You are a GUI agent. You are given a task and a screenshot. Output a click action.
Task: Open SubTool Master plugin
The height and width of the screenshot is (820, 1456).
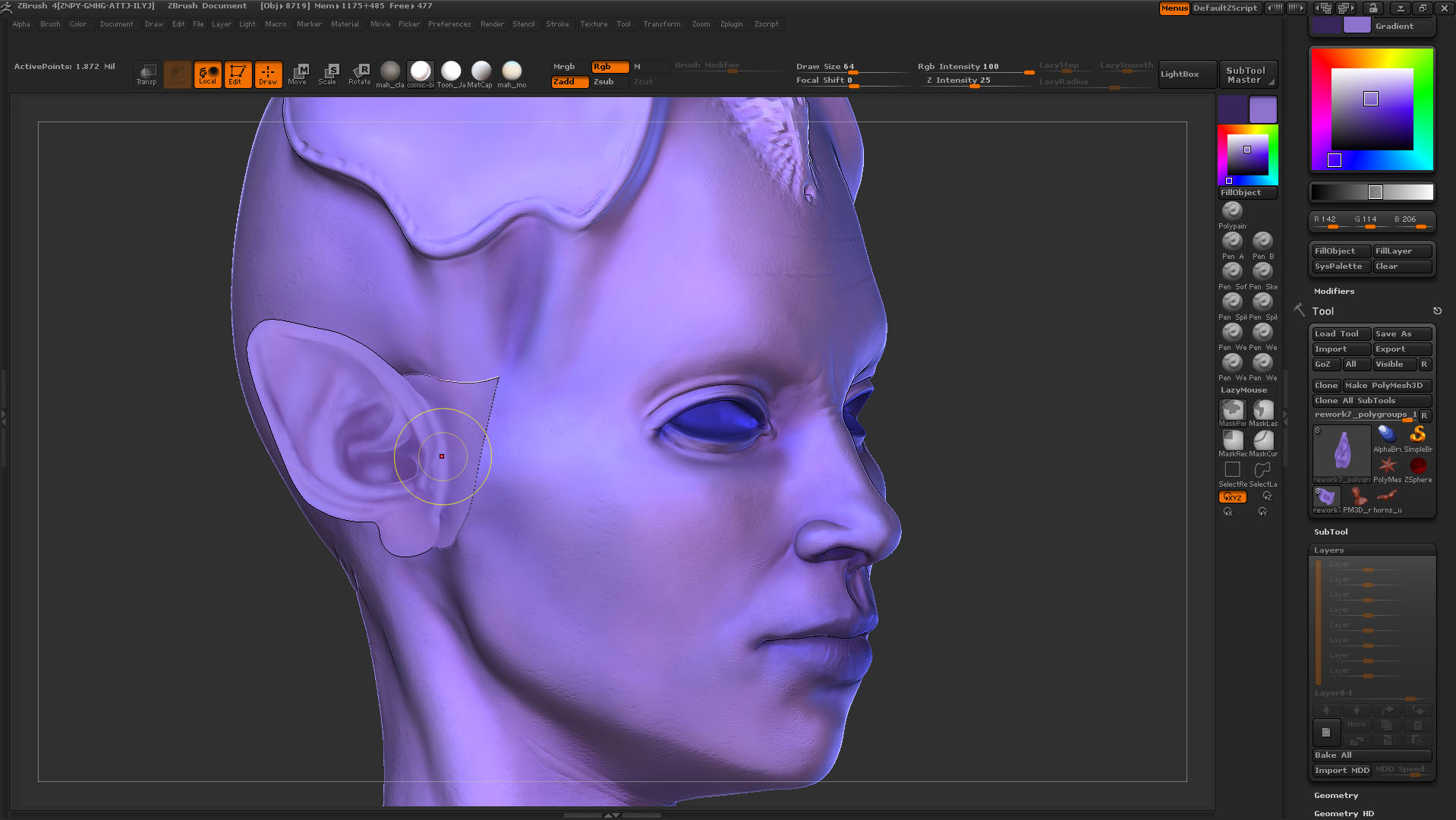[1247, 74]
